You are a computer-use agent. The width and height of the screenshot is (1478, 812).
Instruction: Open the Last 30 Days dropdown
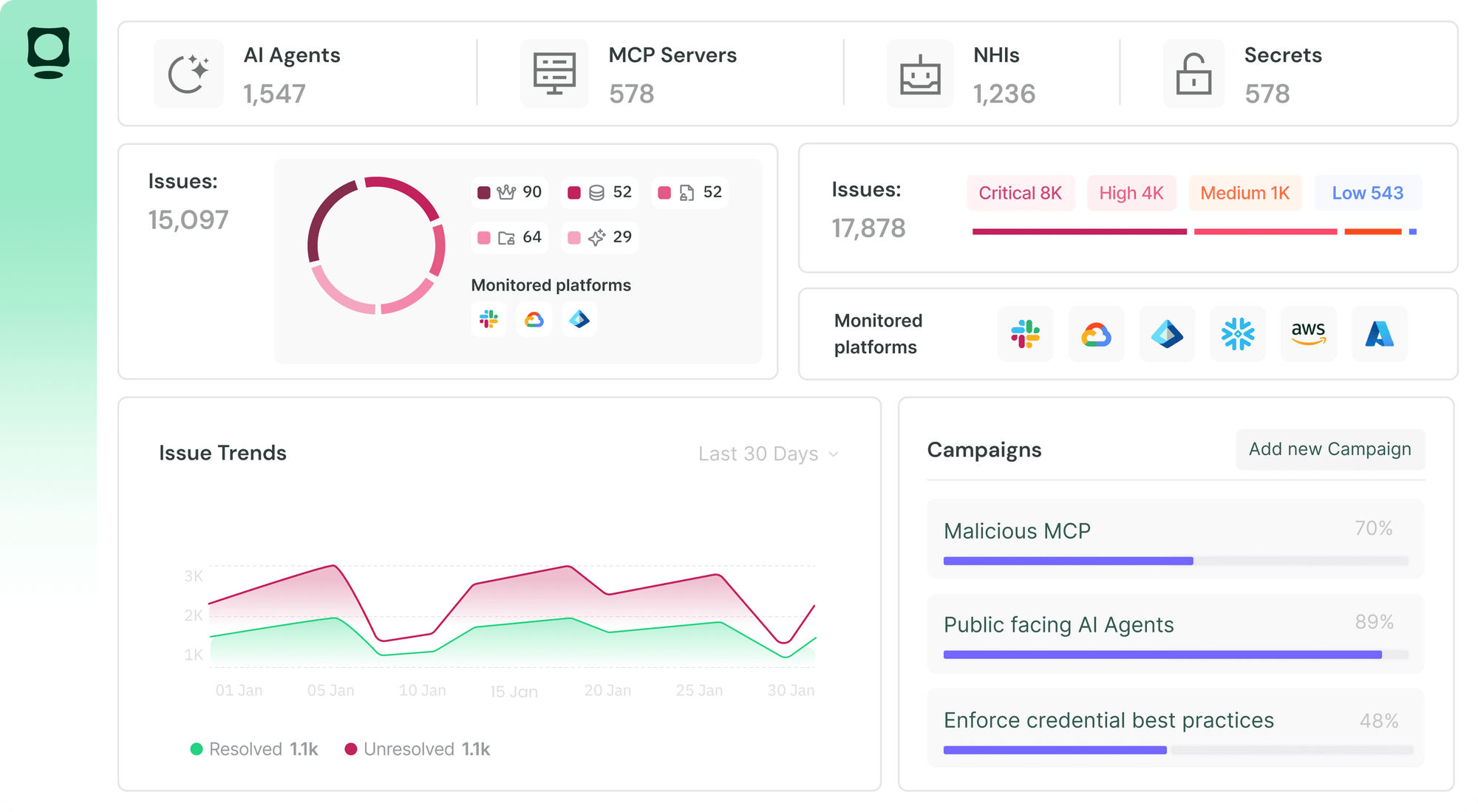coord(758,454)
